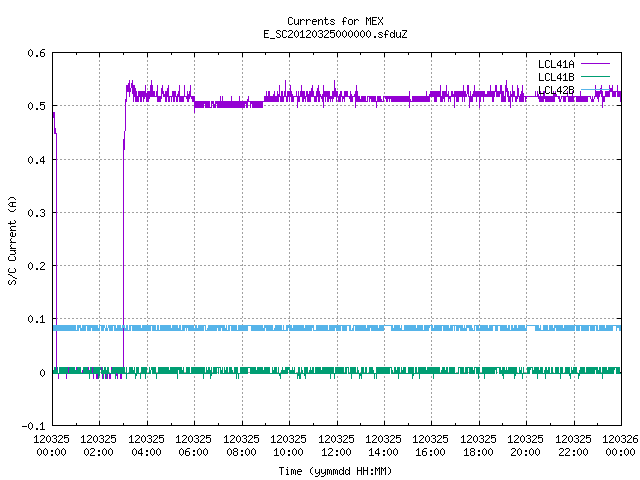Click the 120326 date label at axis end
The height and width of the screenshot is (480, 640).
(620, 439)
